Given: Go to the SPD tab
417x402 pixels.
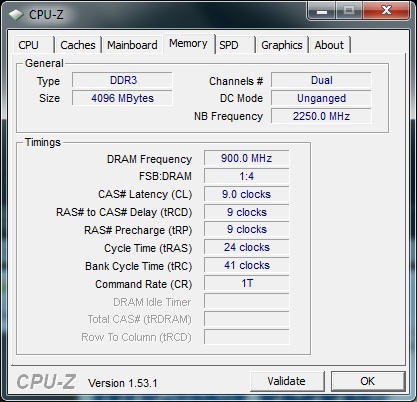Looking at the screenshot, I should 235,45.
